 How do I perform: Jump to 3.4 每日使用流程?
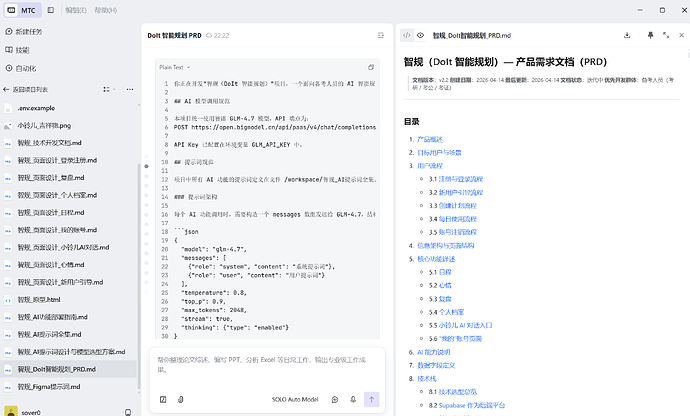(x=458, y=219)
